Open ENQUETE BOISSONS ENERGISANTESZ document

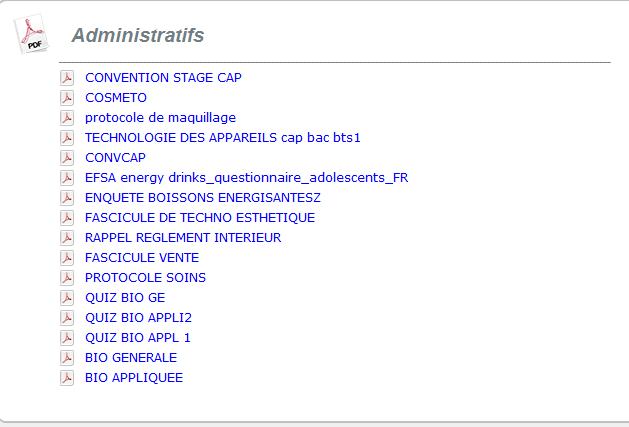202,198
